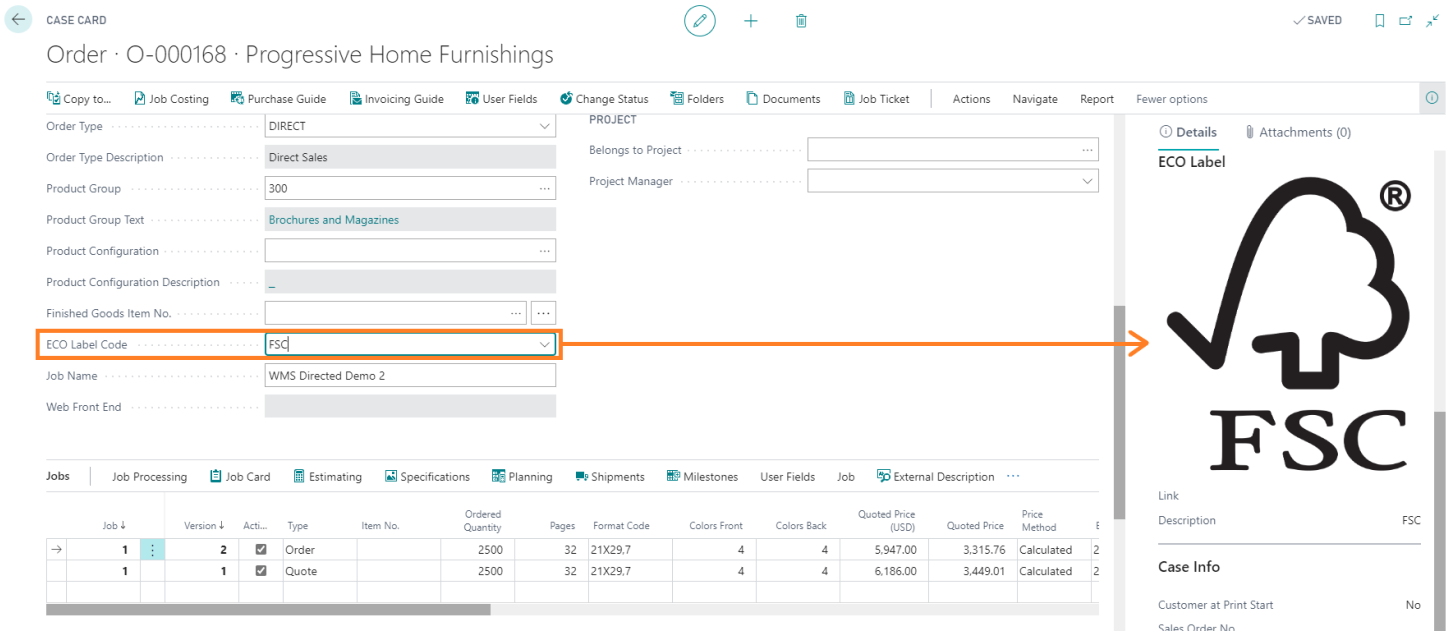The image size is (1449, 631).
Task: Open Specifications in the Jobs toolbar
Action: point(427,476)
